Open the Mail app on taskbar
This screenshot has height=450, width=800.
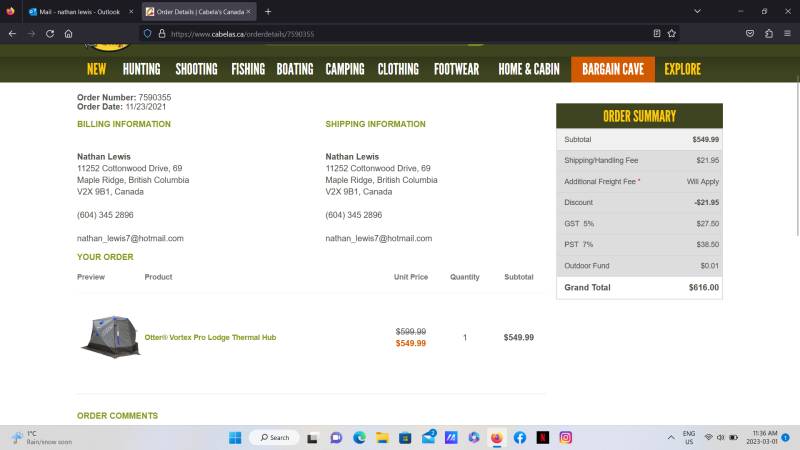click(x=428, y=438)
